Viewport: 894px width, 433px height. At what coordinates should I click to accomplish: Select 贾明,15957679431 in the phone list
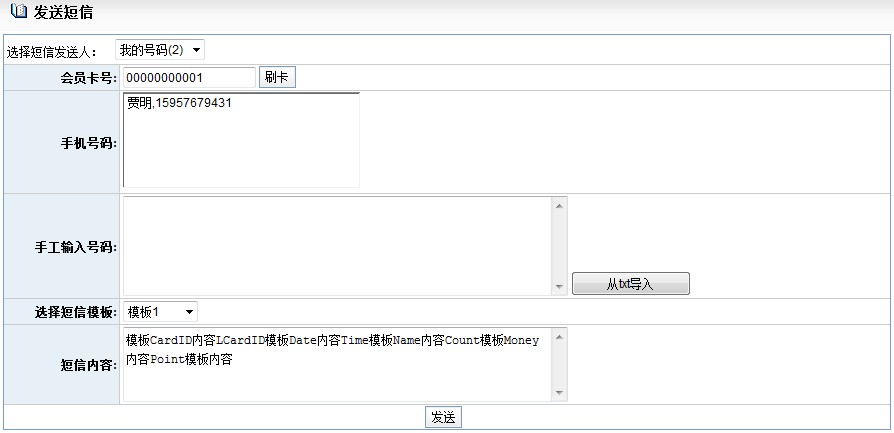click(180, 103)
